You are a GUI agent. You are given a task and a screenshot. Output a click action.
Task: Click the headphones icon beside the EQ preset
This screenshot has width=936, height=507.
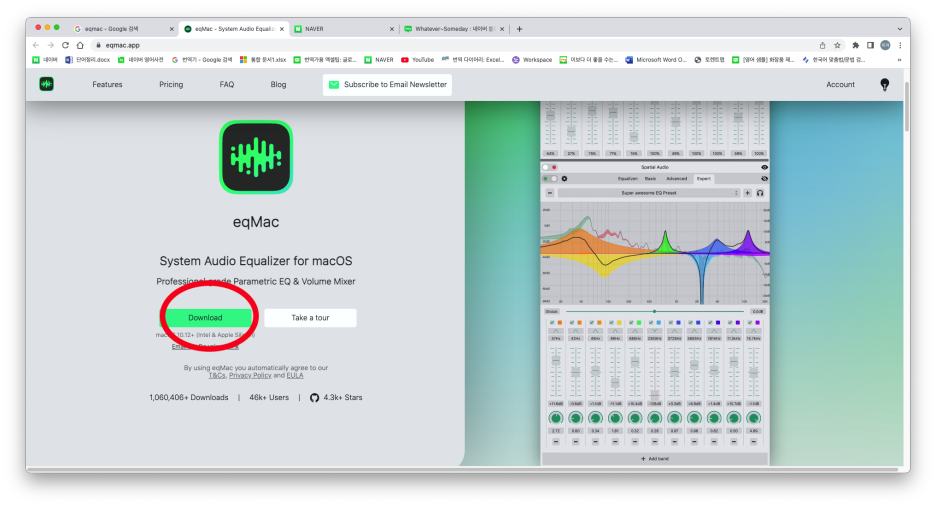760,193
